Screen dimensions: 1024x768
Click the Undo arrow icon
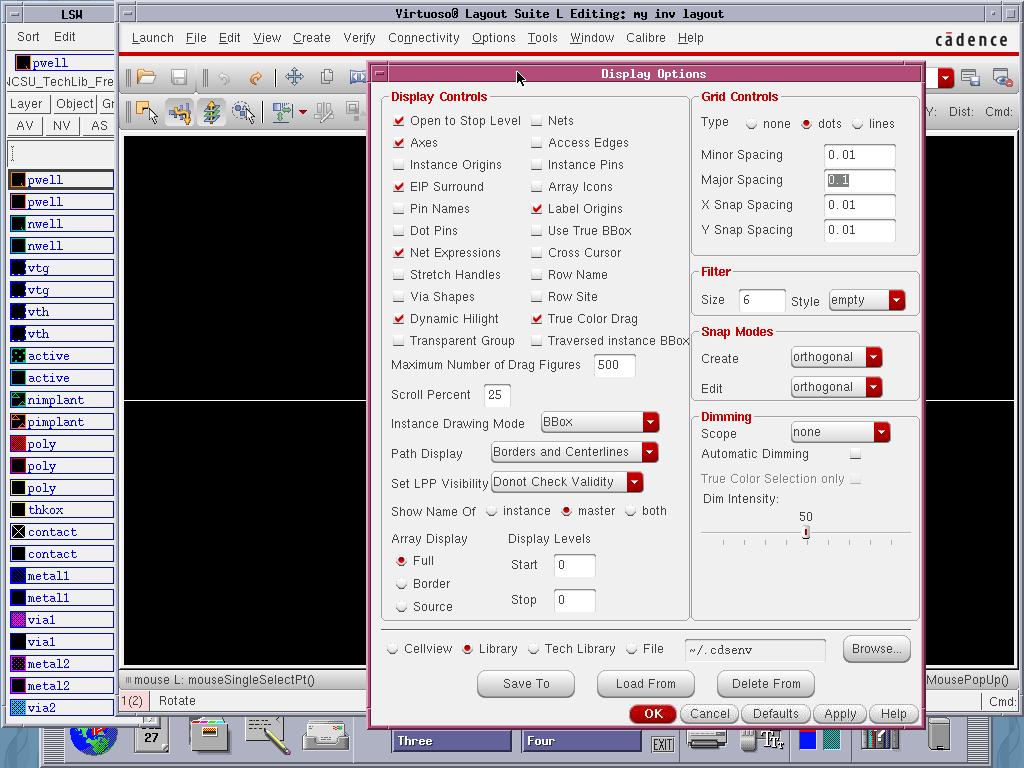(x=224, y=78)
